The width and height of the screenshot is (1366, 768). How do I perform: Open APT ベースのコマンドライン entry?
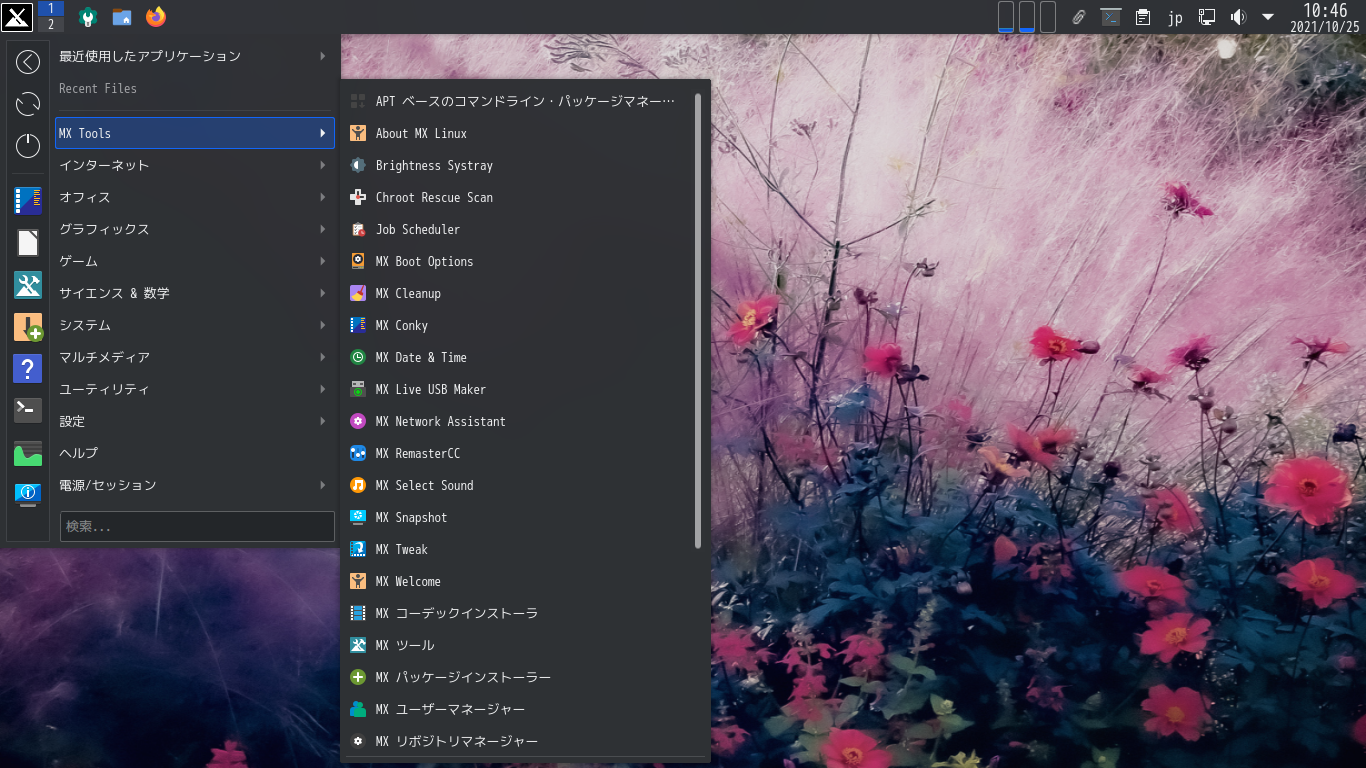point(520,101)
